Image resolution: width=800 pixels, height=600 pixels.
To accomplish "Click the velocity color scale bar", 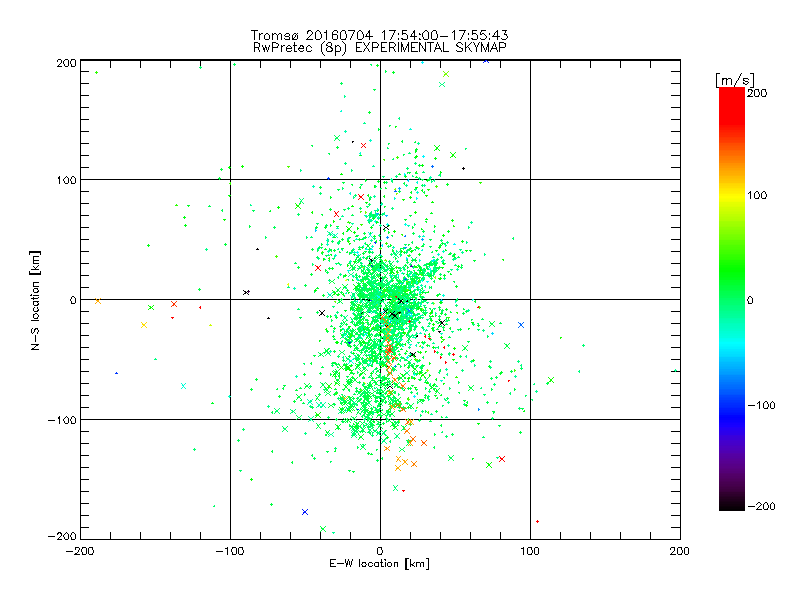I will point(732,299).
